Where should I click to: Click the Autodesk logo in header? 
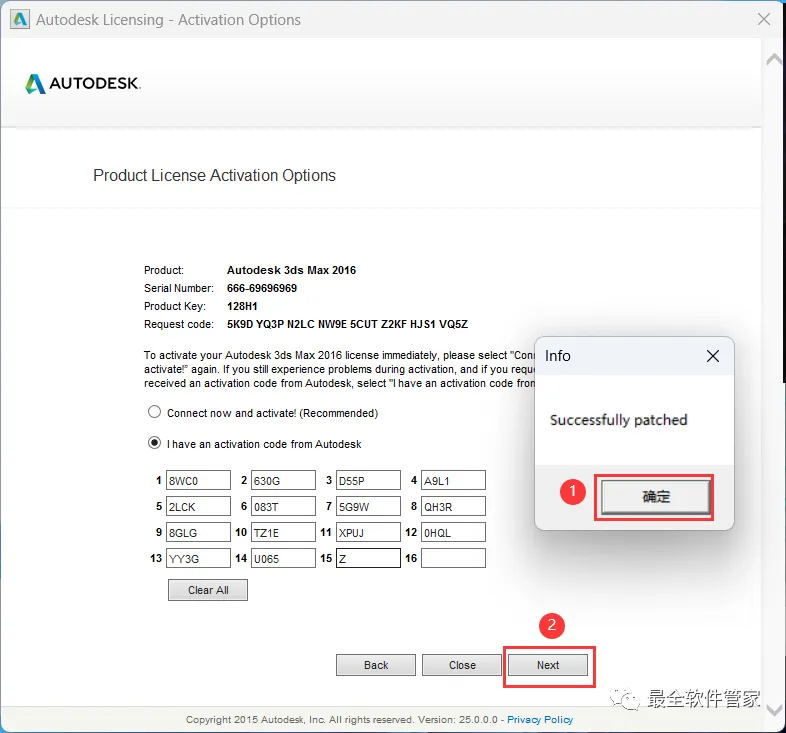pyautogui.click(x=83, y=83)
